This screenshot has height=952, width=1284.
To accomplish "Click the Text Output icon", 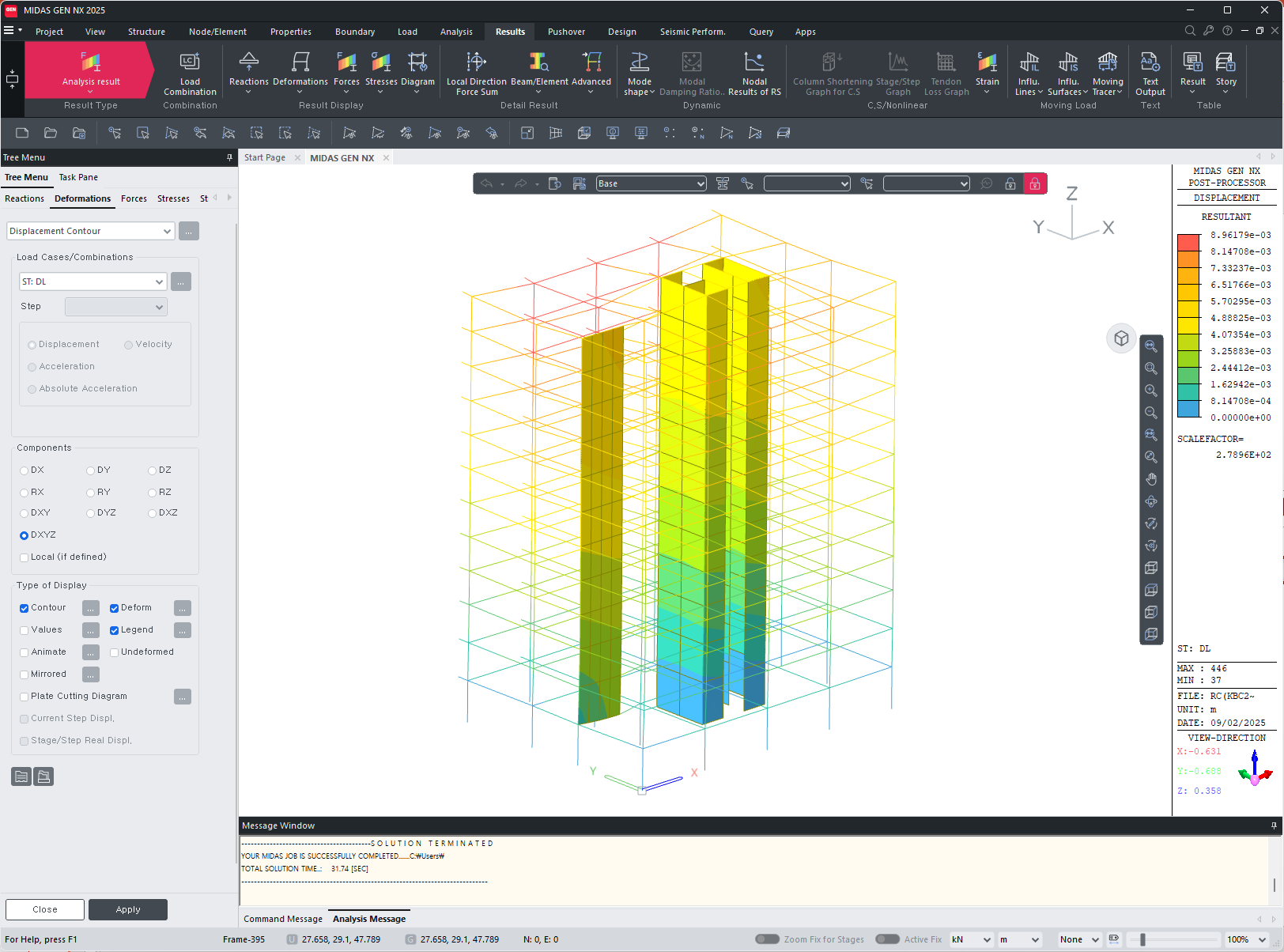I will point(1150,71).
